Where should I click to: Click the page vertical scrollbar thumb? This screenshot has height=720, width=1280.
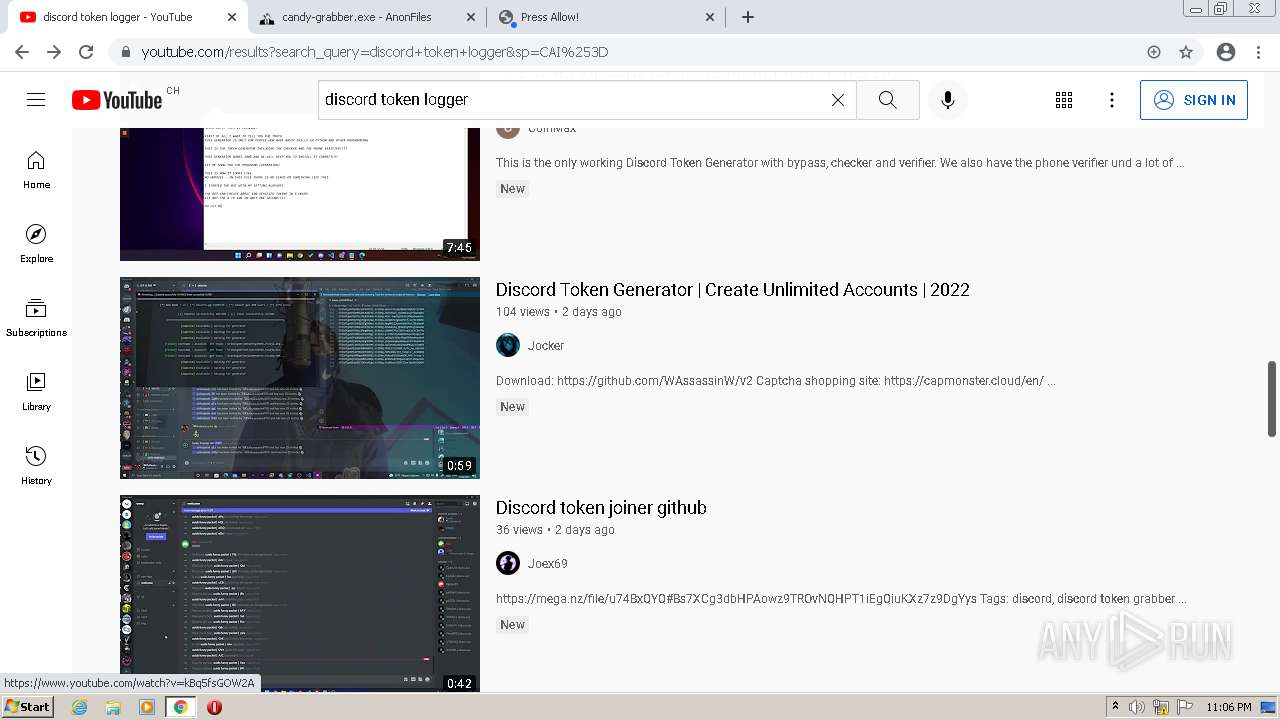coord(1272,398)
